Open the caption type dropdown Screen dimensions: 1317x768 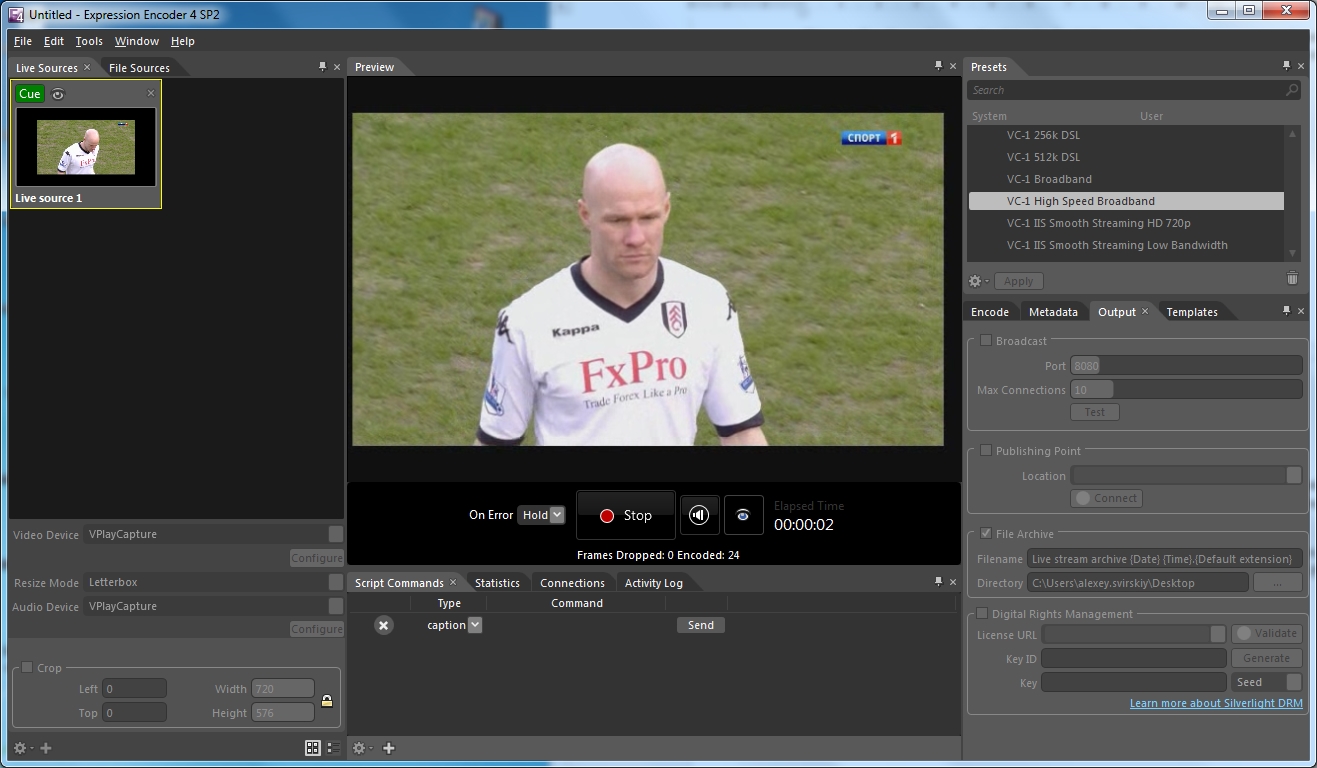click(x=475, y=625)
